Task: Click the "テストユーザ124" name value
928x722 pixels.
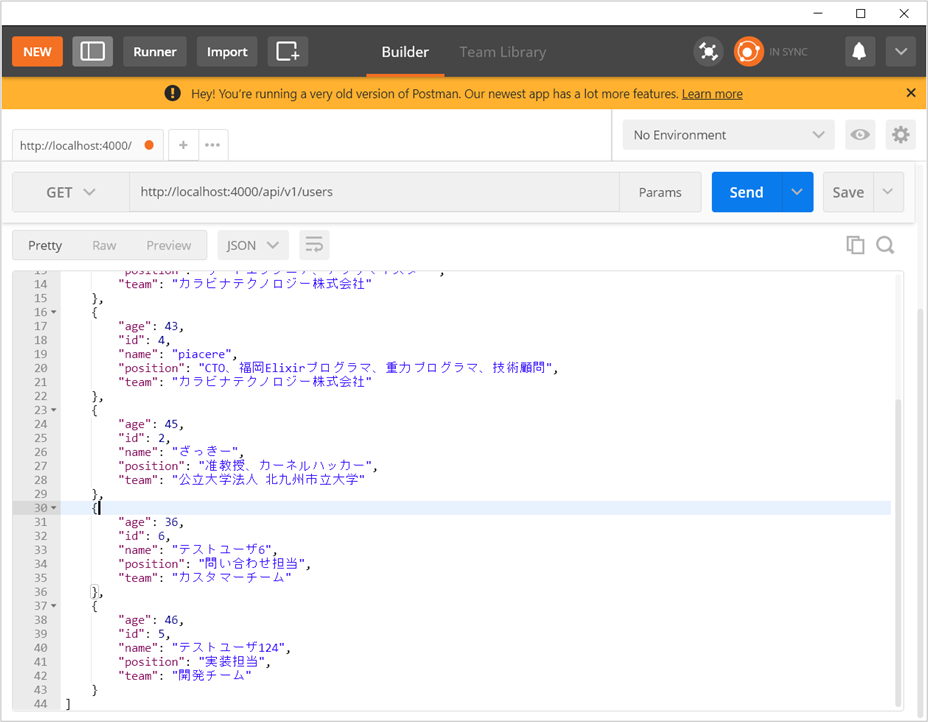Action: tap(228, 648)
